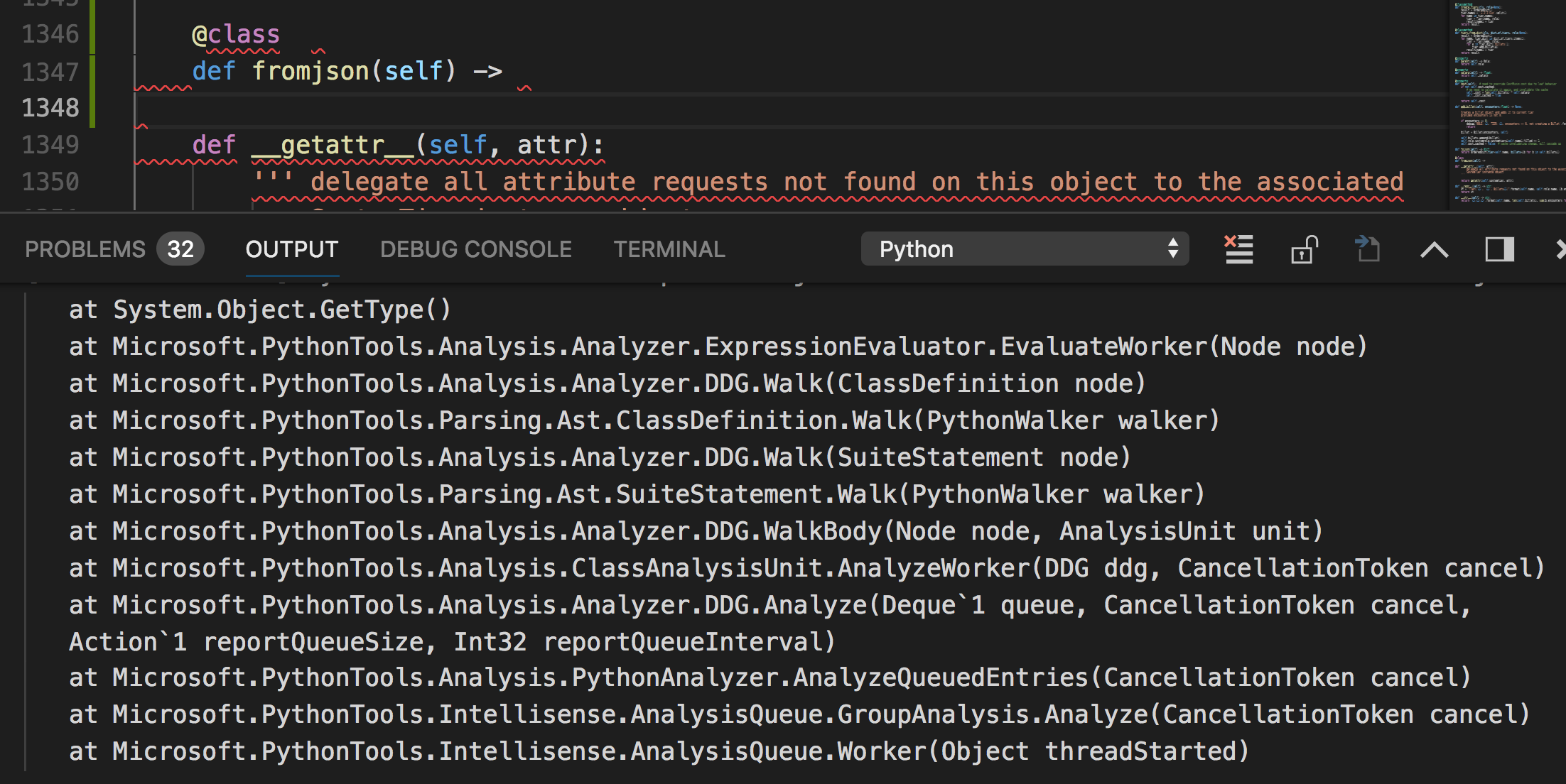This screenshot has height=784, width=1566.
Task: Click the stepper arrows on the channel selector
Action: [1174, 249]
